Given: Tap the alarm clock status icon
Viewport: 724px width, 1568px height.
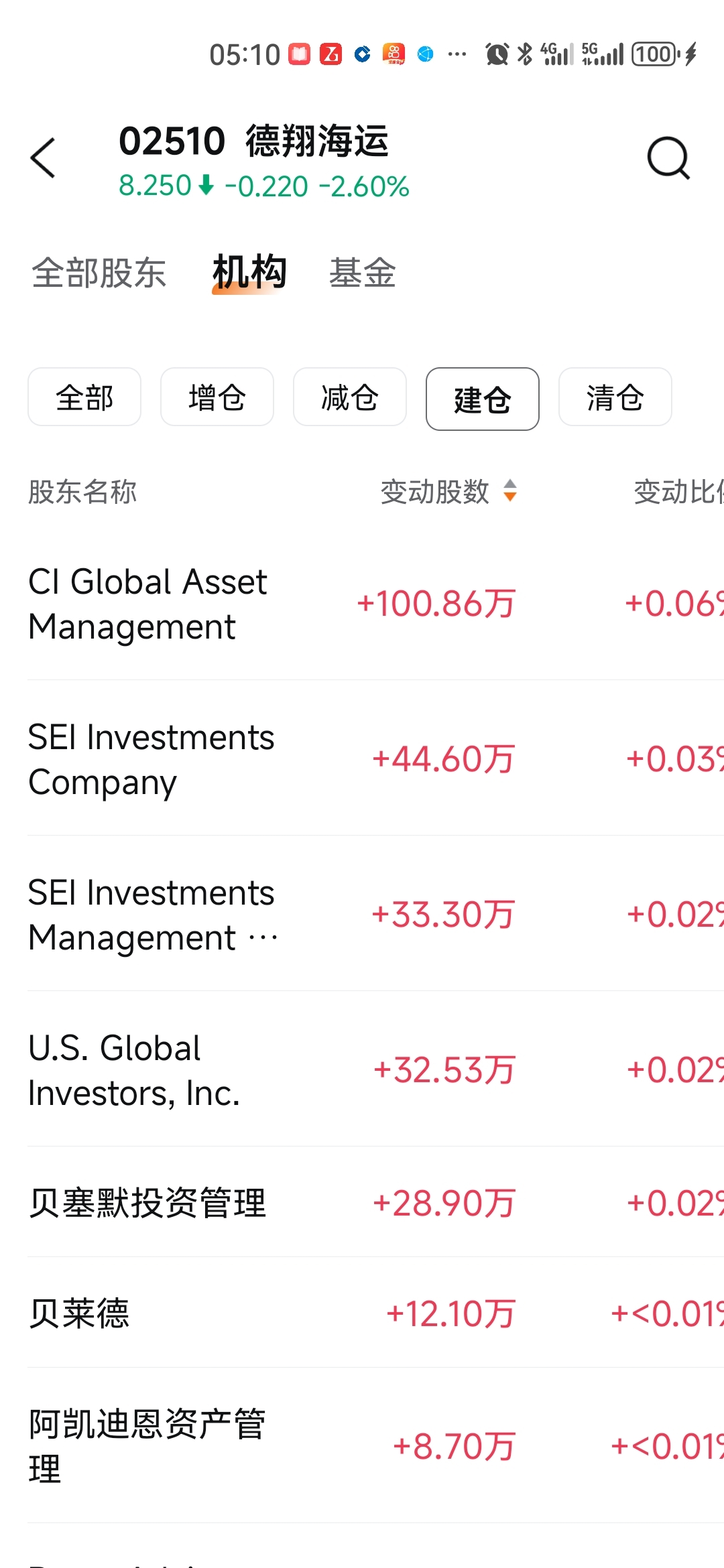Looking at the screenshot, I should pyautogui.click(x=497, y=54).
